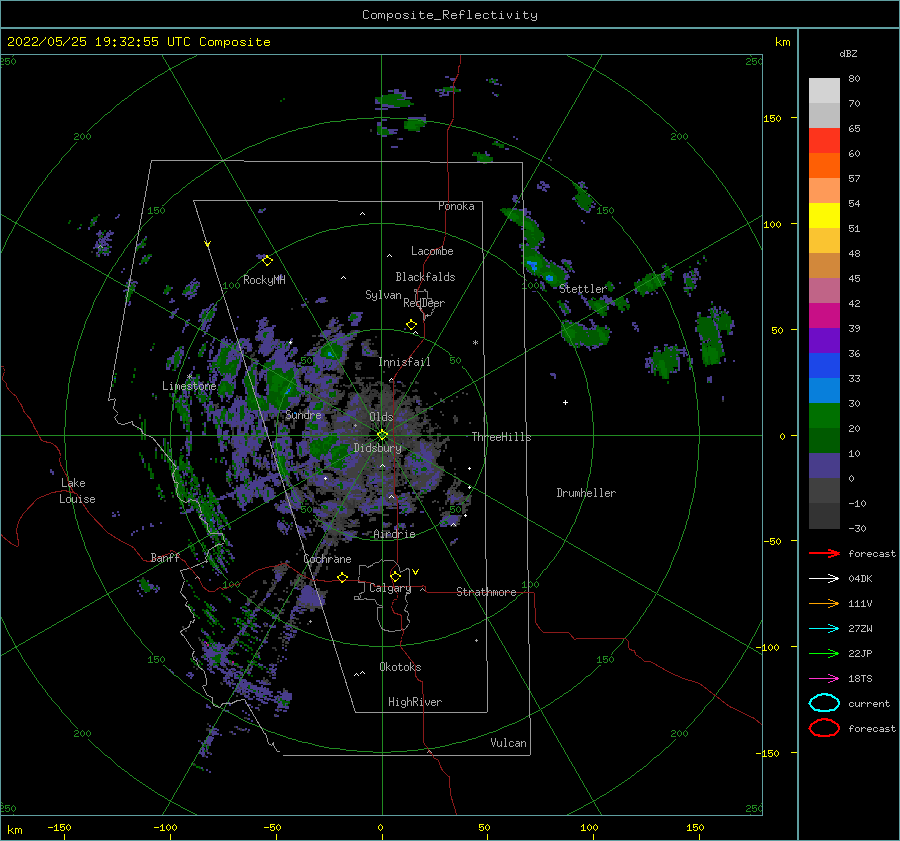This screenshot has width=900, height=841.
Task: Click the Cochrane label
Action: (x=327, y=559)
